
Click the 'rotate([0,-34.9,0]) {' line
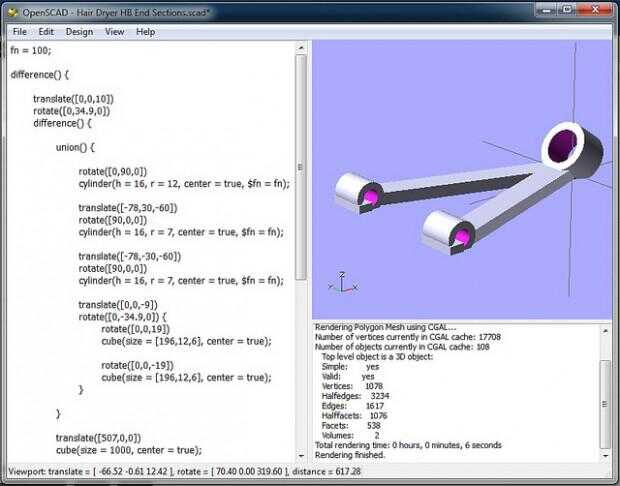click(123, 317)
